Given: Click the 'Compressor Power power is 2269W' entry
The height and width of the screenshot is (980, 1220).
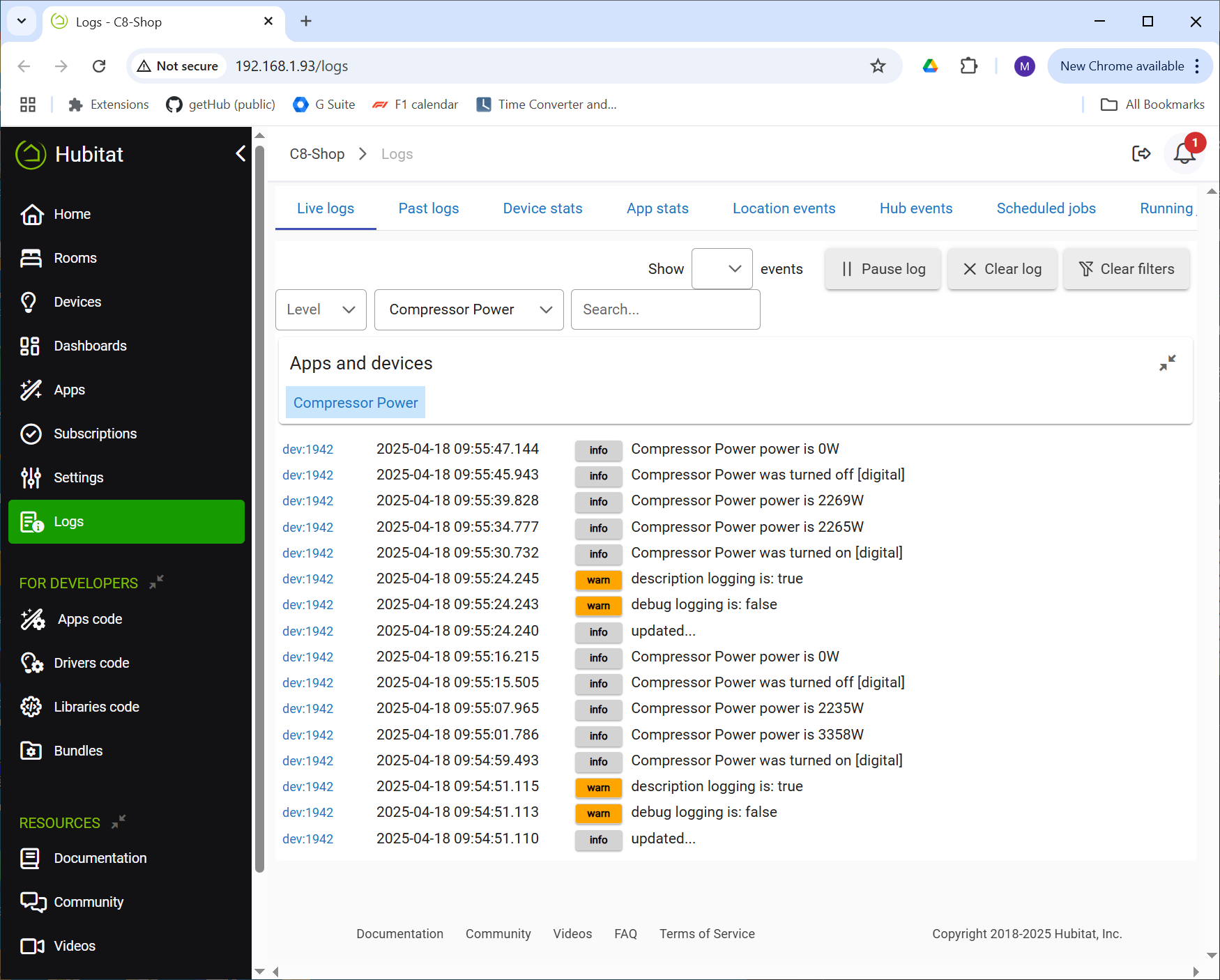Looking at the screenshot, I should click(x=747, y=500).
